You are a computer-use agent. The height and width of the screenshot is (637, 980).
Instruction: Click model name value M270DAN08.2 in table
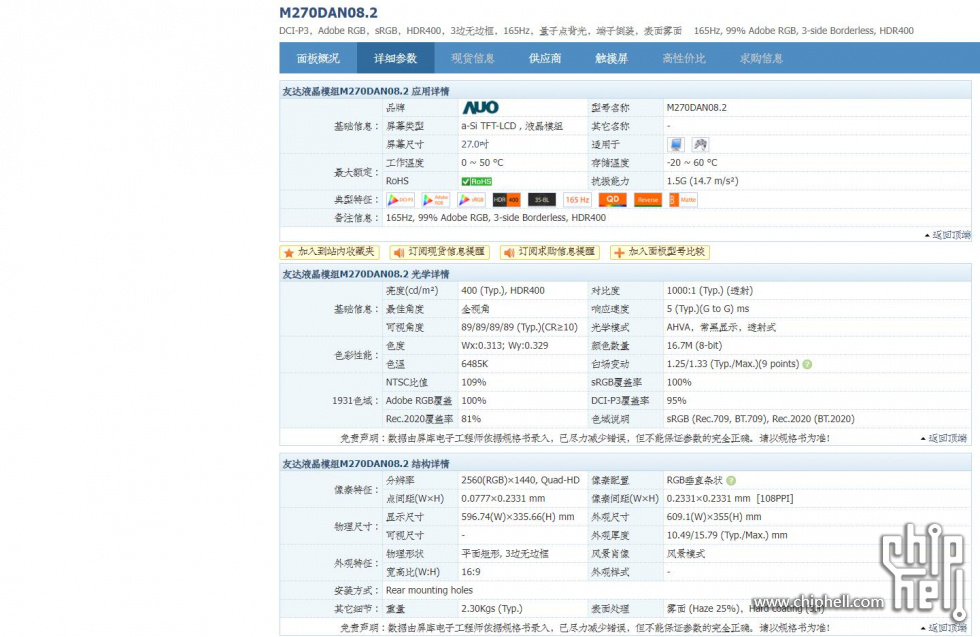(x=696, y=108)
